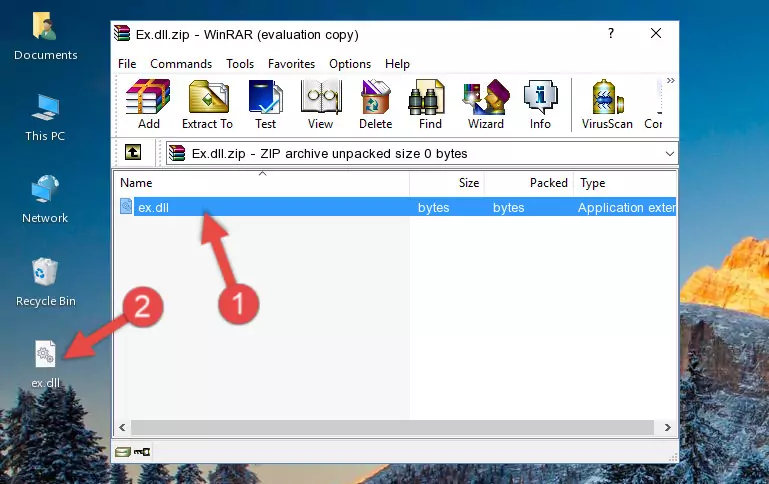Open the Help menu
The image size is (769, 484).
click(397, 64)
